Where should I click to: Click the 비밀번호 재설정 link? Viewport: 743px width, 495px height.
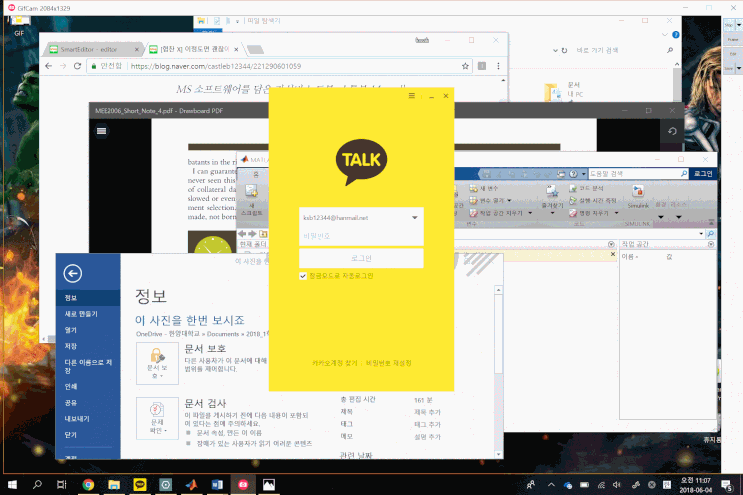pyautogui.click(x=389, y=363)
